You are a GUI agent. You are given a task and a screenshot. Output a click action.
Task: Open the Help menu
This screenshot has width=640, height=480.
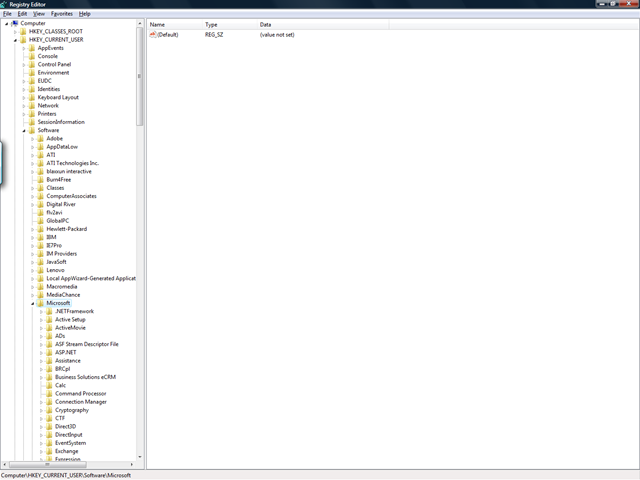tap(84, 13)
